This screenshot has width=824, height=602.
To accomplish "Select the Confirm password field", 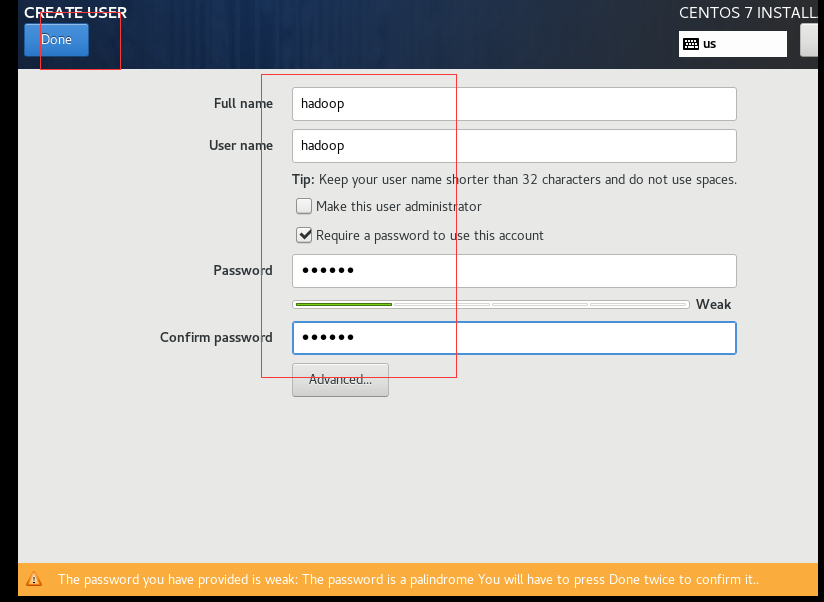I will (514, 338).
